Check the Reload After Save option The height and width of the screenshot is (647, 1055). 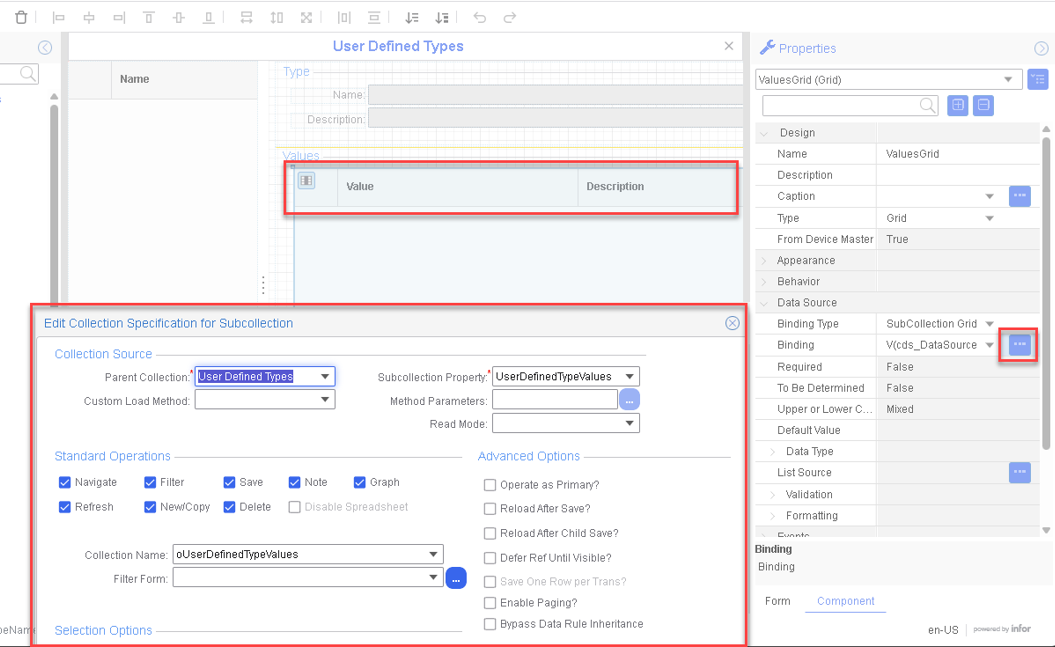pos(490,509)
